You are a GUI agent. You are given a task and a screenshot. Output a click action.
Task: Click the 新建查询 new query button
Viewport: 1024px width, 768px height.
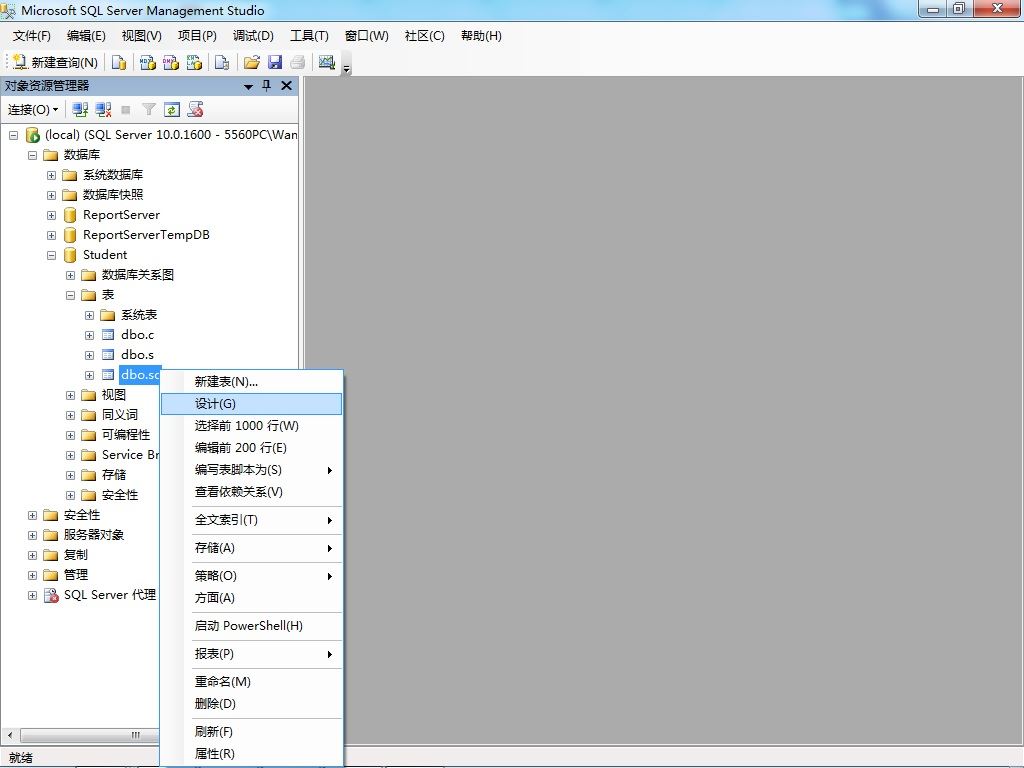55,62
